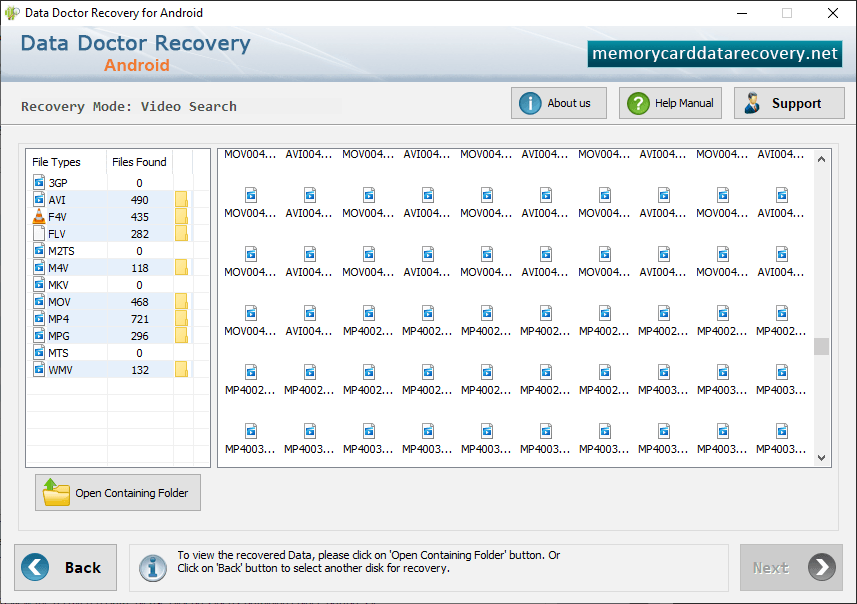Click the 132 count in the WMV row
This screenshot has width=857, height=604.
click(x=139, y=370)
